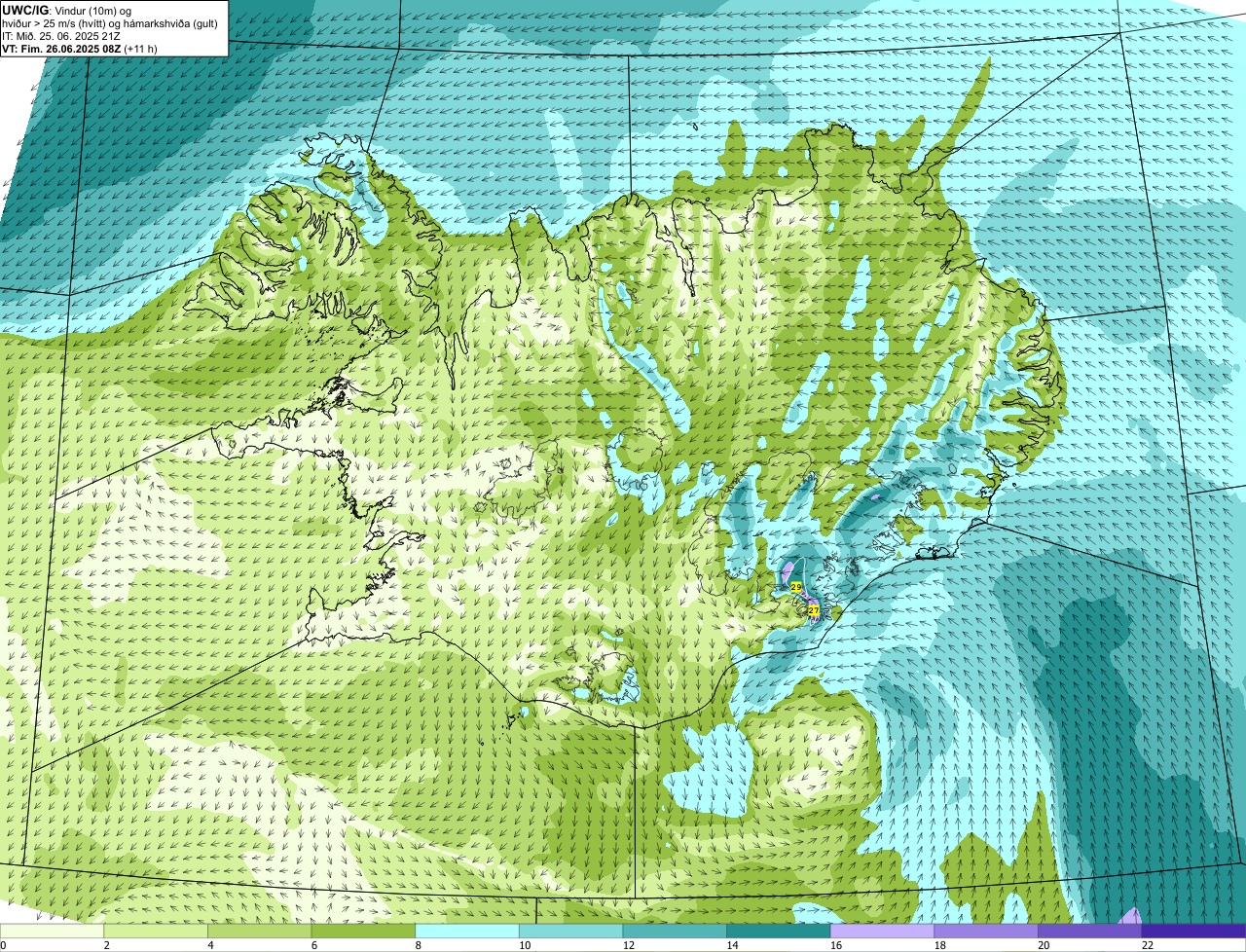Click the 4–6 m/s green legend swatch

(x=259, y=931)
